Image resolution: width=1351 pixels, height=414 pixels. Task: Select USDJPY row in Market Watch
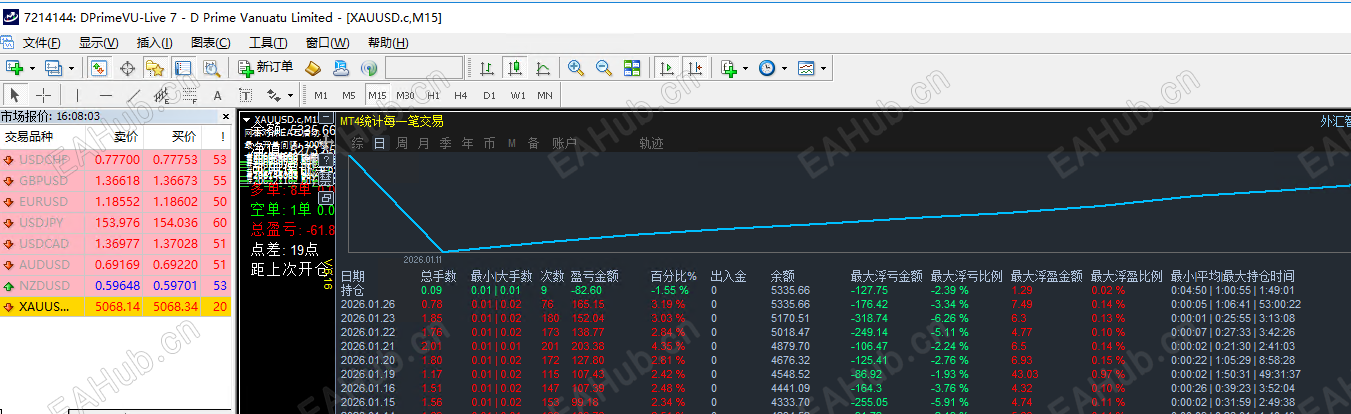point(116,222)
